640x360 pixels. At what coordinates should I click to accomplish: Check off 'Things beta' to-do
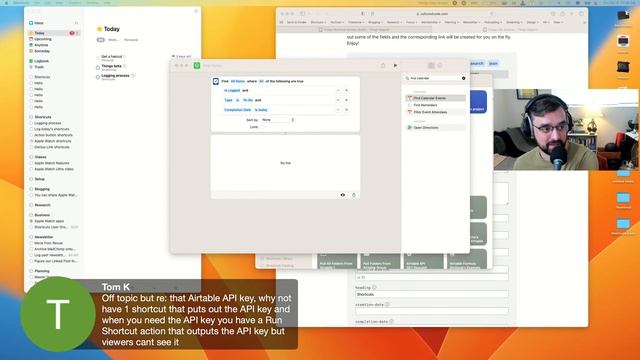coord(98,67)
